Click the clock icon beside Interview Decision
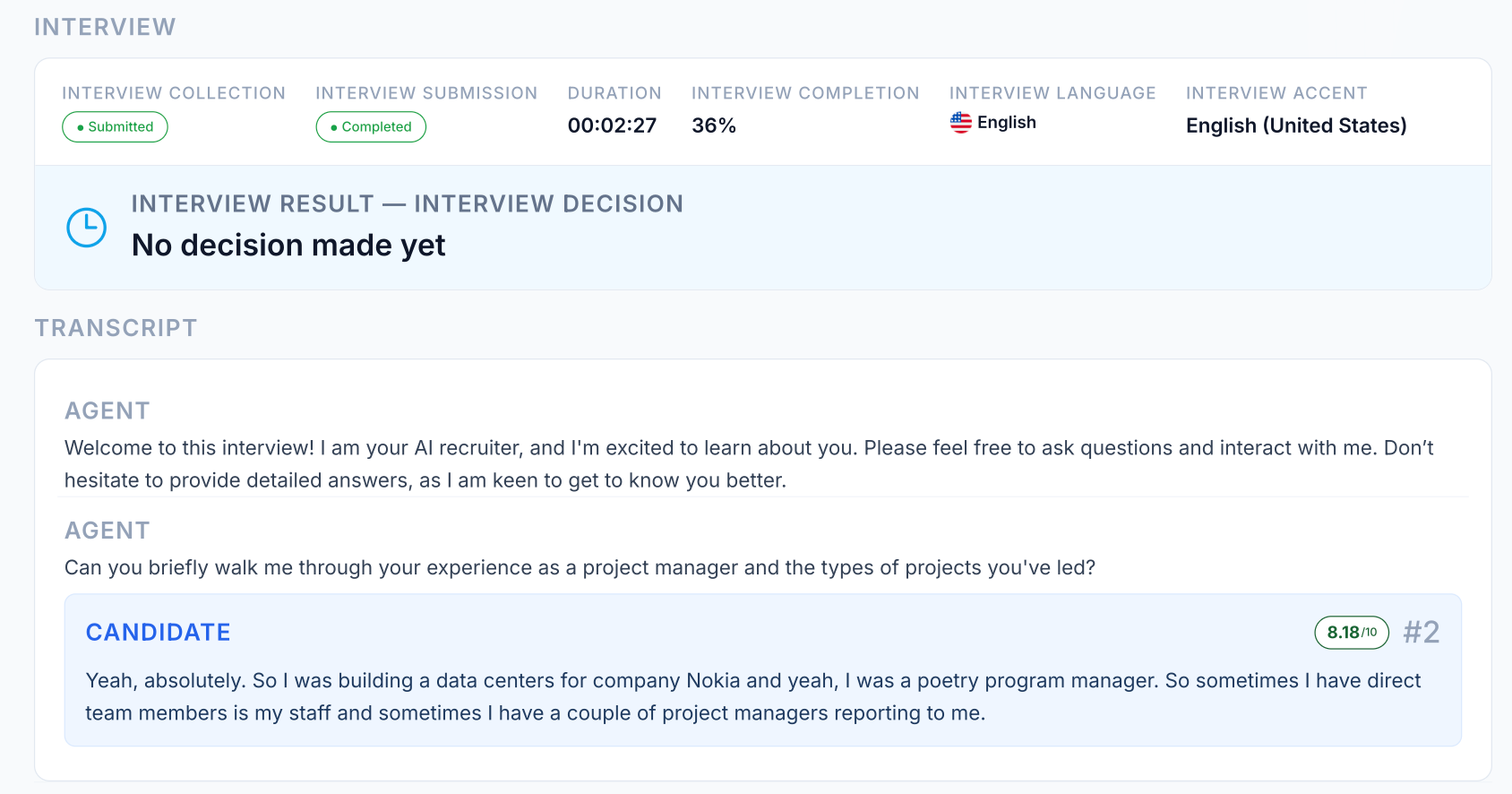 [87, 228]
